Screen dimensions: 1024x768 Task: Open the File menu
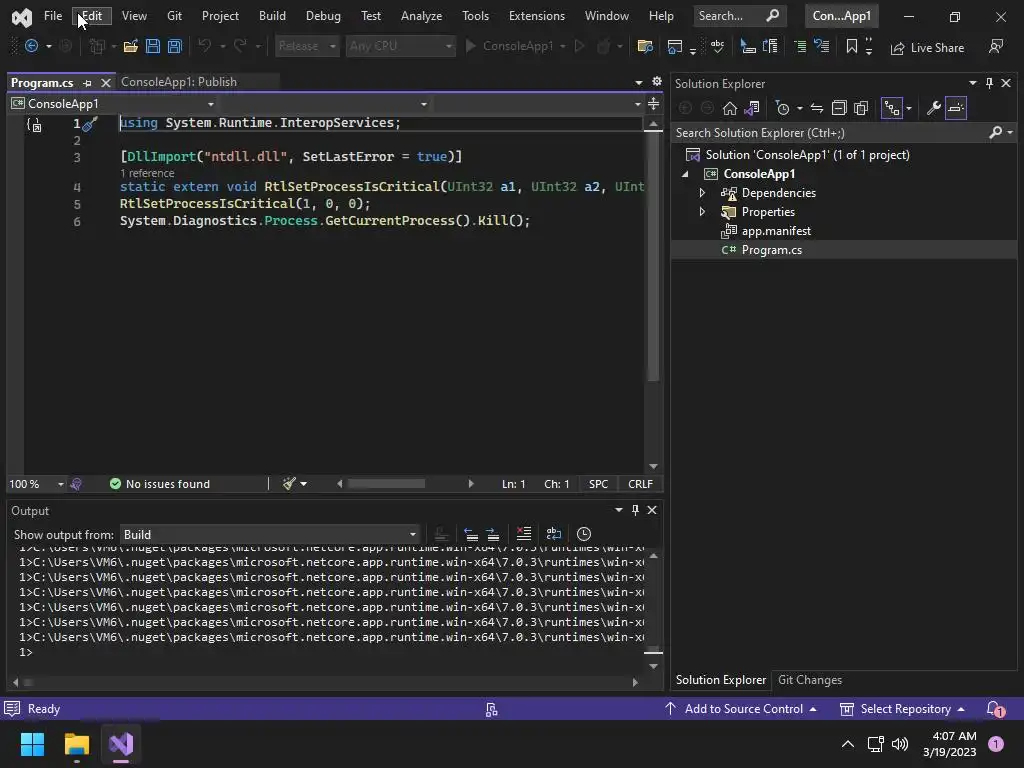pyautogui.click(x=53, y=16)
